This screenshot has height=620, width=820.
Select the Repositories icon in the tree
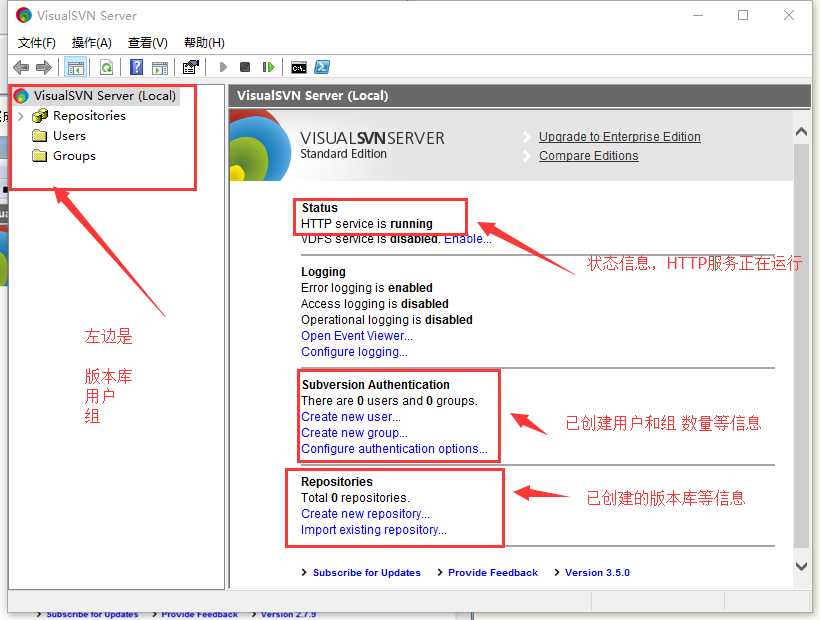pos(40,116)
